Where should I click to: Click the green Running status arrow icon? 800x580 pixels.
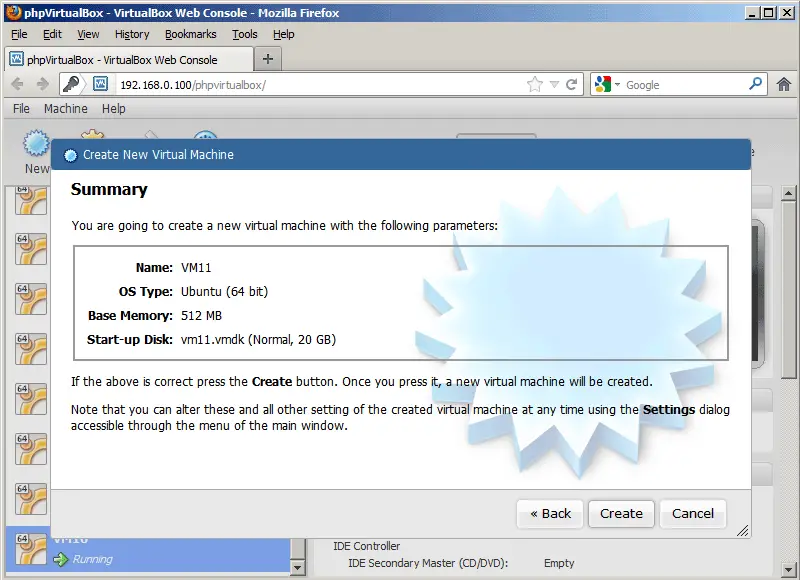tap(61, 560)
